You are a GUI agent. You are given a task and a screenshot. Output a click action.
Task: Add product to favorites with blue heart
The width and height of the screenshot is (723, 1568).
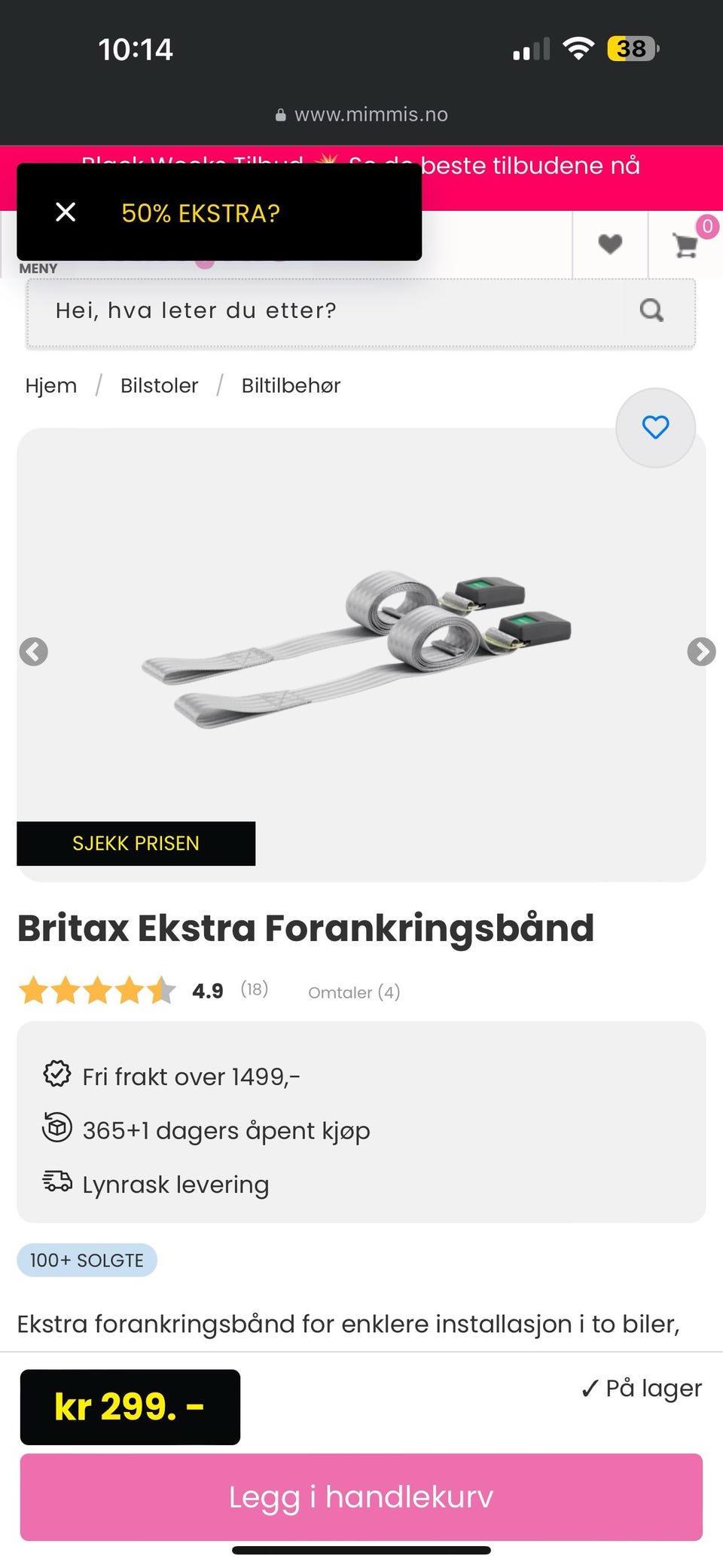[655, 427]
